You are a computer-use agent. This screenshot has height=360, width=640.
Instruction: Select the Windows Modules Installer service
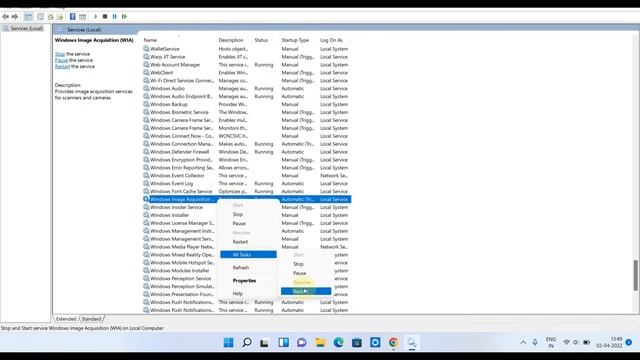[180, 271]
